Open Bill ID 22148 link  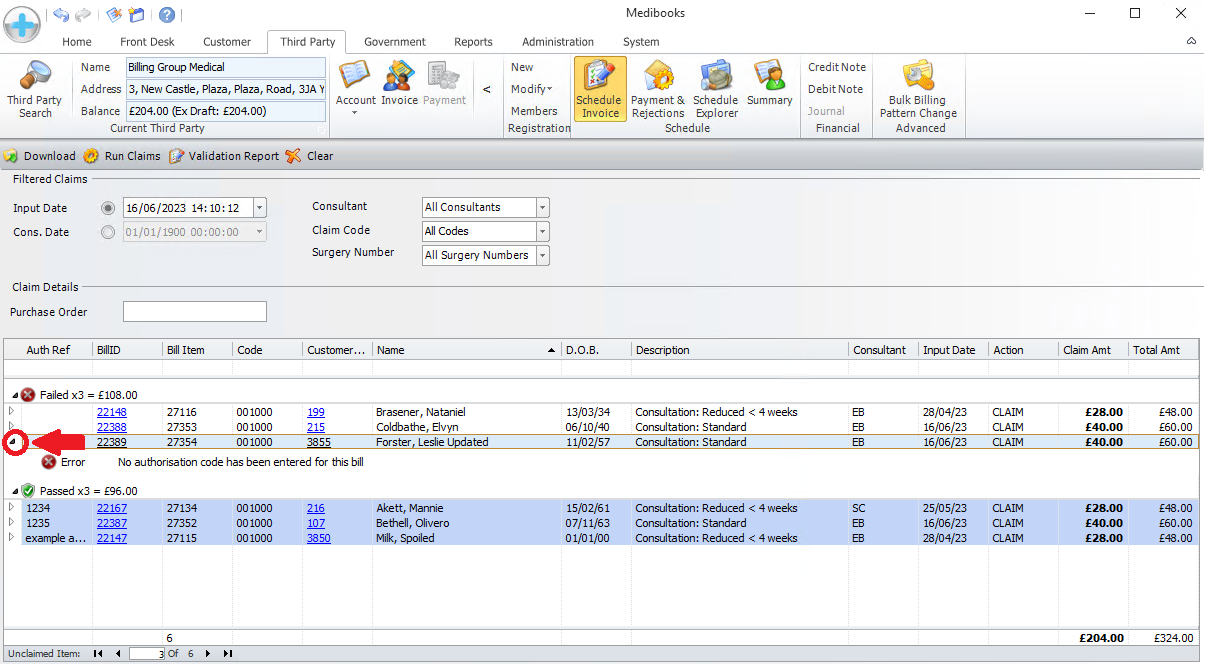pyautogui.click(x=111, y=412)
